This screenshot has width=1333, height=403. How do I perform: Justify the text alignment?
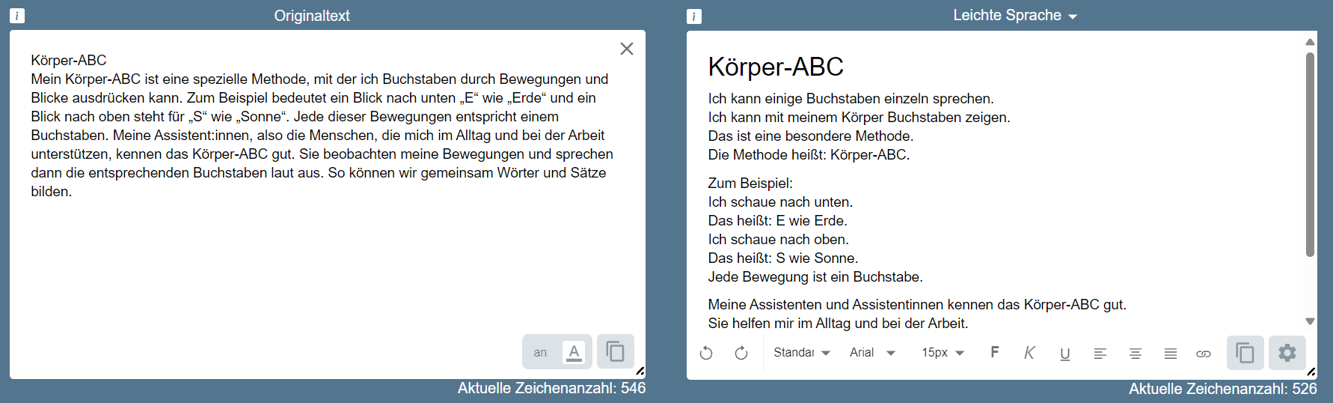click(1170, 353)
